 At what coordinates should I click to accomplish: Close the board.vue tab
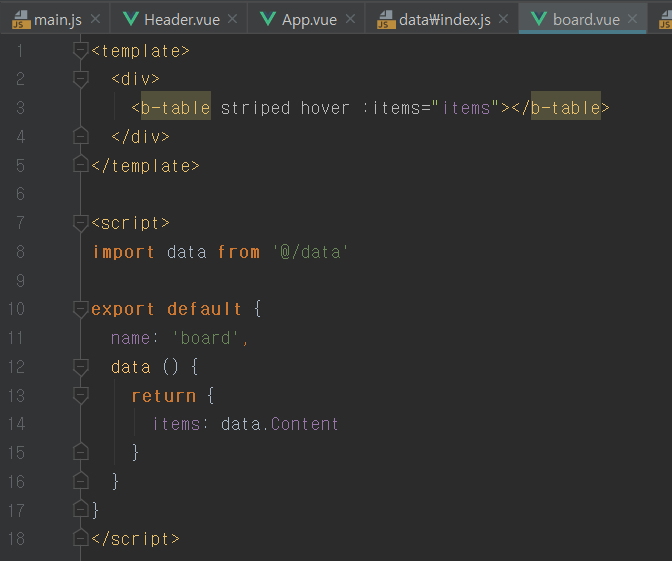[633, 19]
